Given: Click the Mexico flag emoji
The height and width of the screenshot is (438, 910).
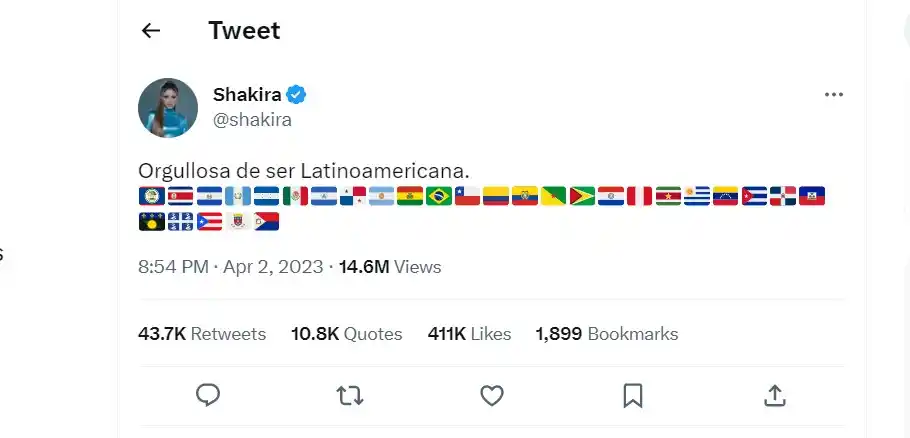Looking at the screenshot, I should 295,196.
